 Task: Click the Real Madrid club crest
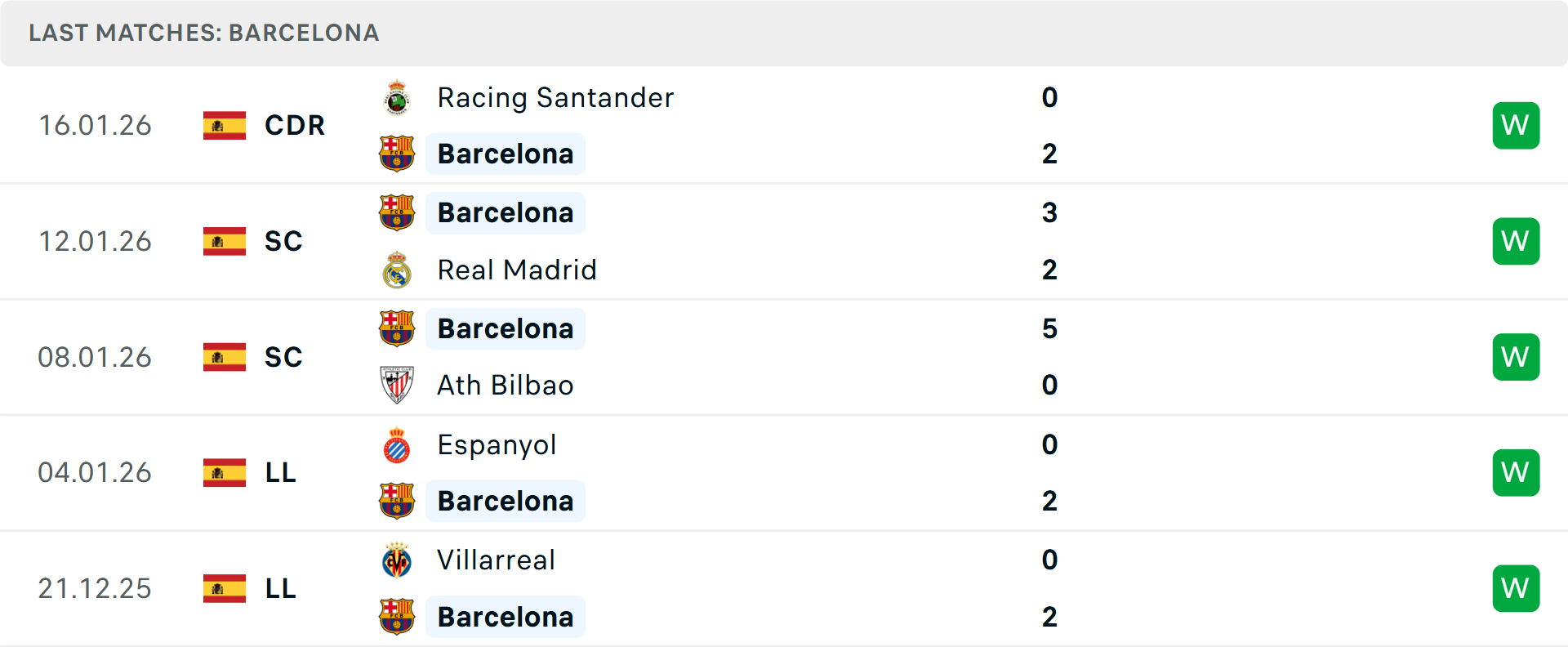[397, 270]
